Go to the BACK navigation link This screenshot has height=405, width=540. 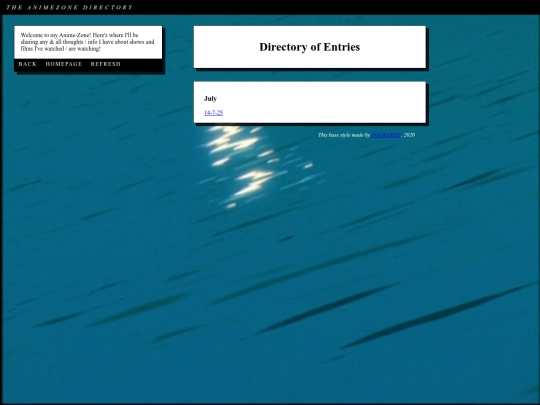28,64
